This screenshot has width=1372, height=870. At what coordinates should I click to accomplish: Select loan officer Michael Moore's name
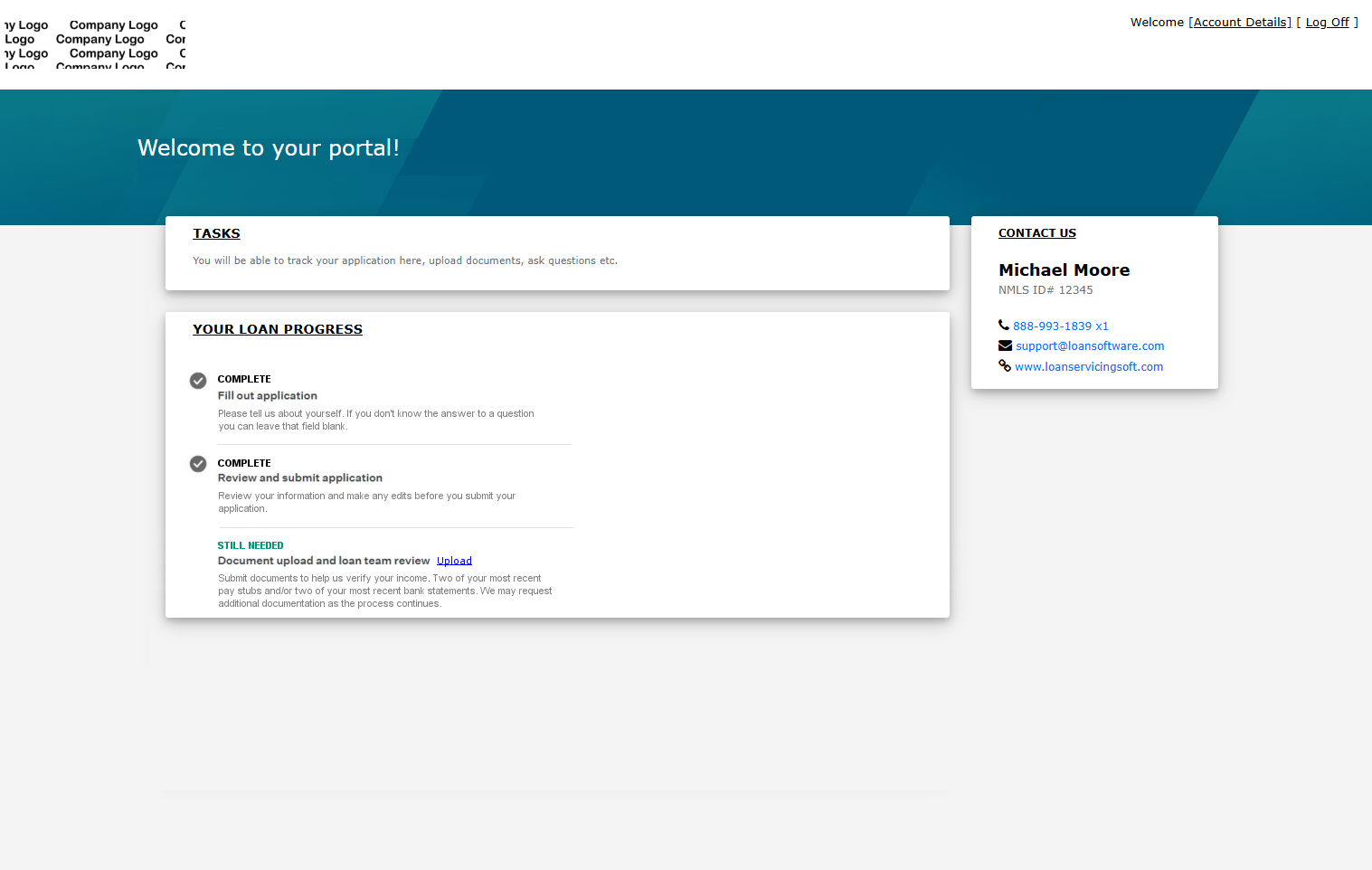(x=1064, y=270)
